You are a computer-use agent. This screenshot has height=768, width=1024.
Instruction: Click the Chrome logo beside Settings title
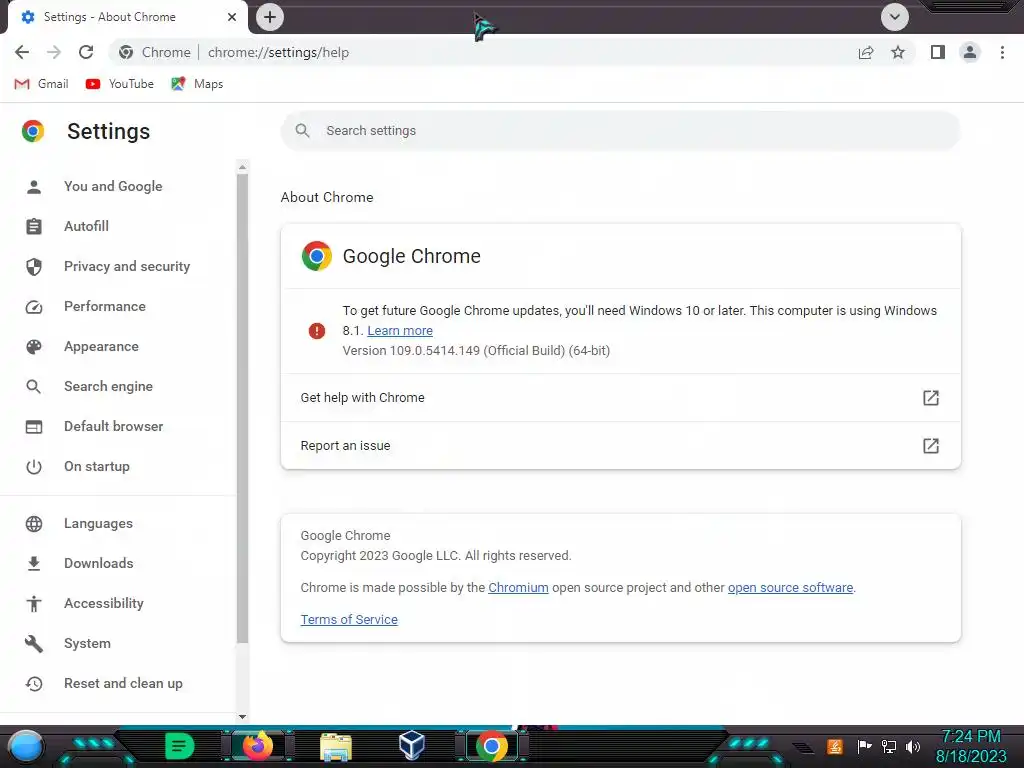33,131
